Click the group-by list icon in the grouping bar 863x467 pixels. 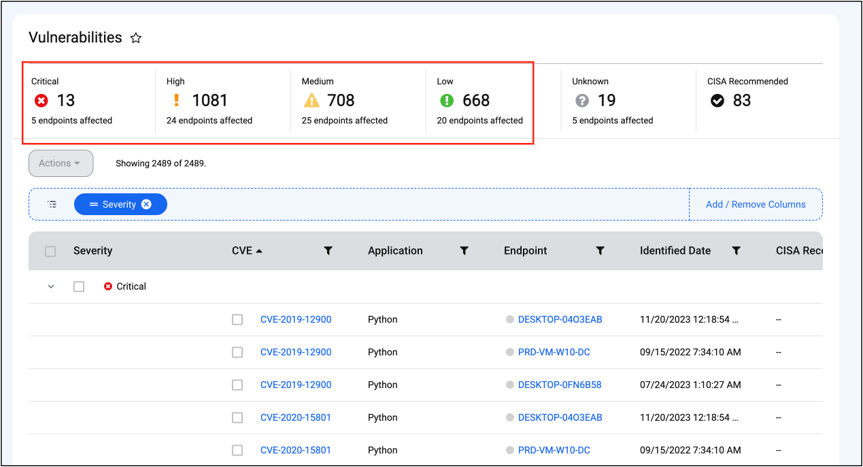52,204
